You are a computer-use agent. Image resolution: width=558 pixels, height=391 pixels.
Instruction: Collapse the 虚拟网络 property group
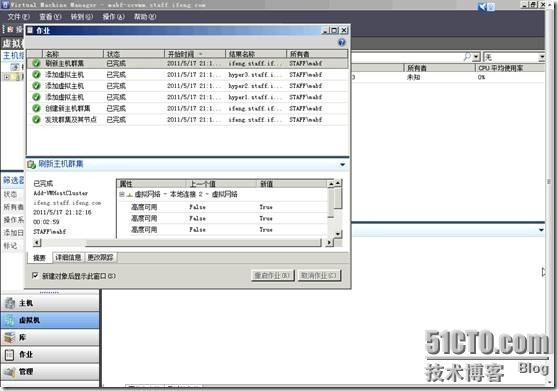tap(121, 194)
